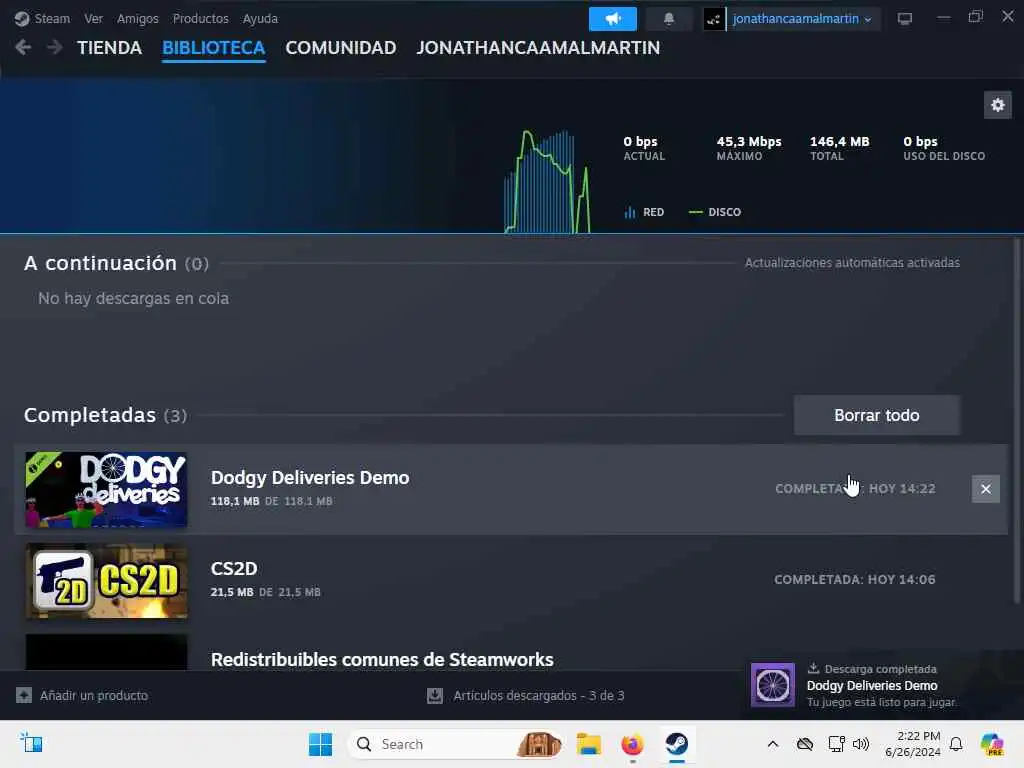The width and height of the screenshot is (1024, 768).
Task: Open 'Artículos descargados - 3 de 3'
Action: pos(539,696)
